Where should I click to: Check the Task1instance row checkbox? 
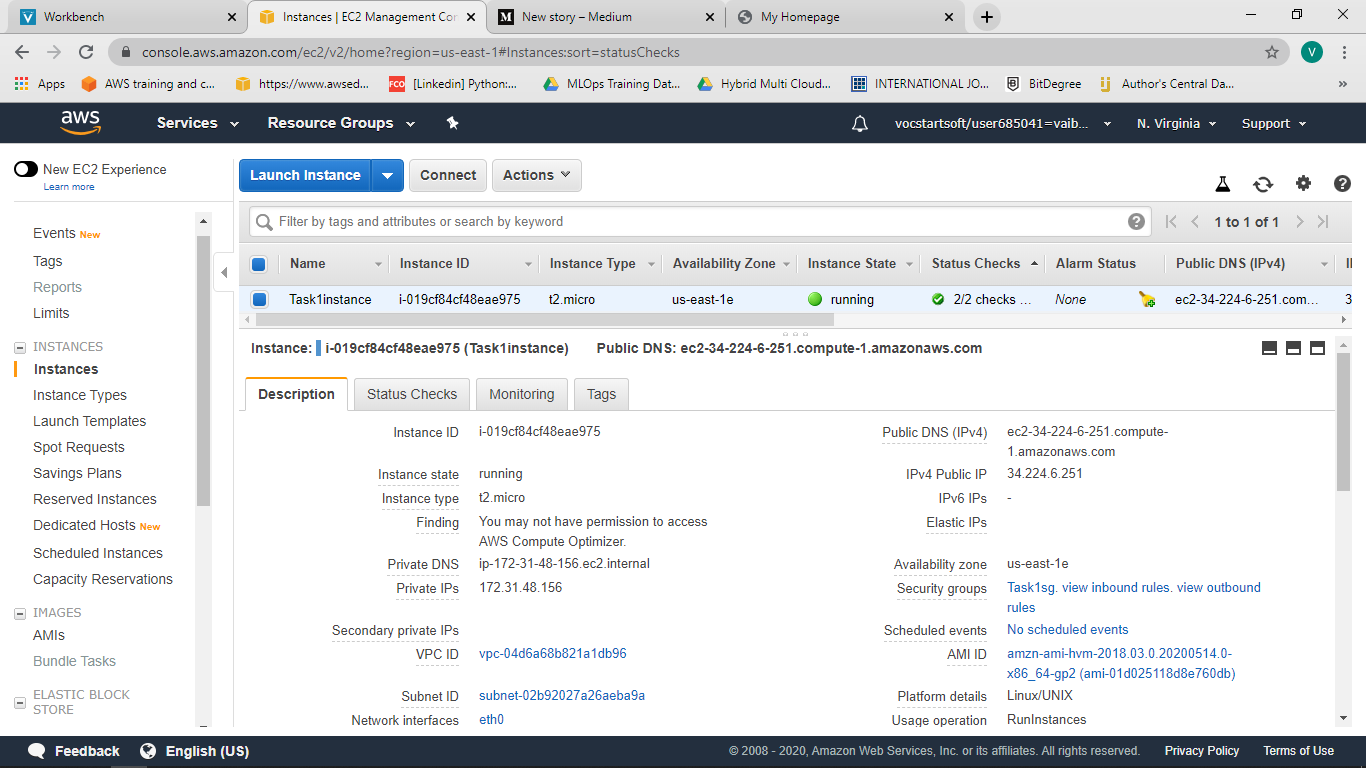tap(258, 299)
